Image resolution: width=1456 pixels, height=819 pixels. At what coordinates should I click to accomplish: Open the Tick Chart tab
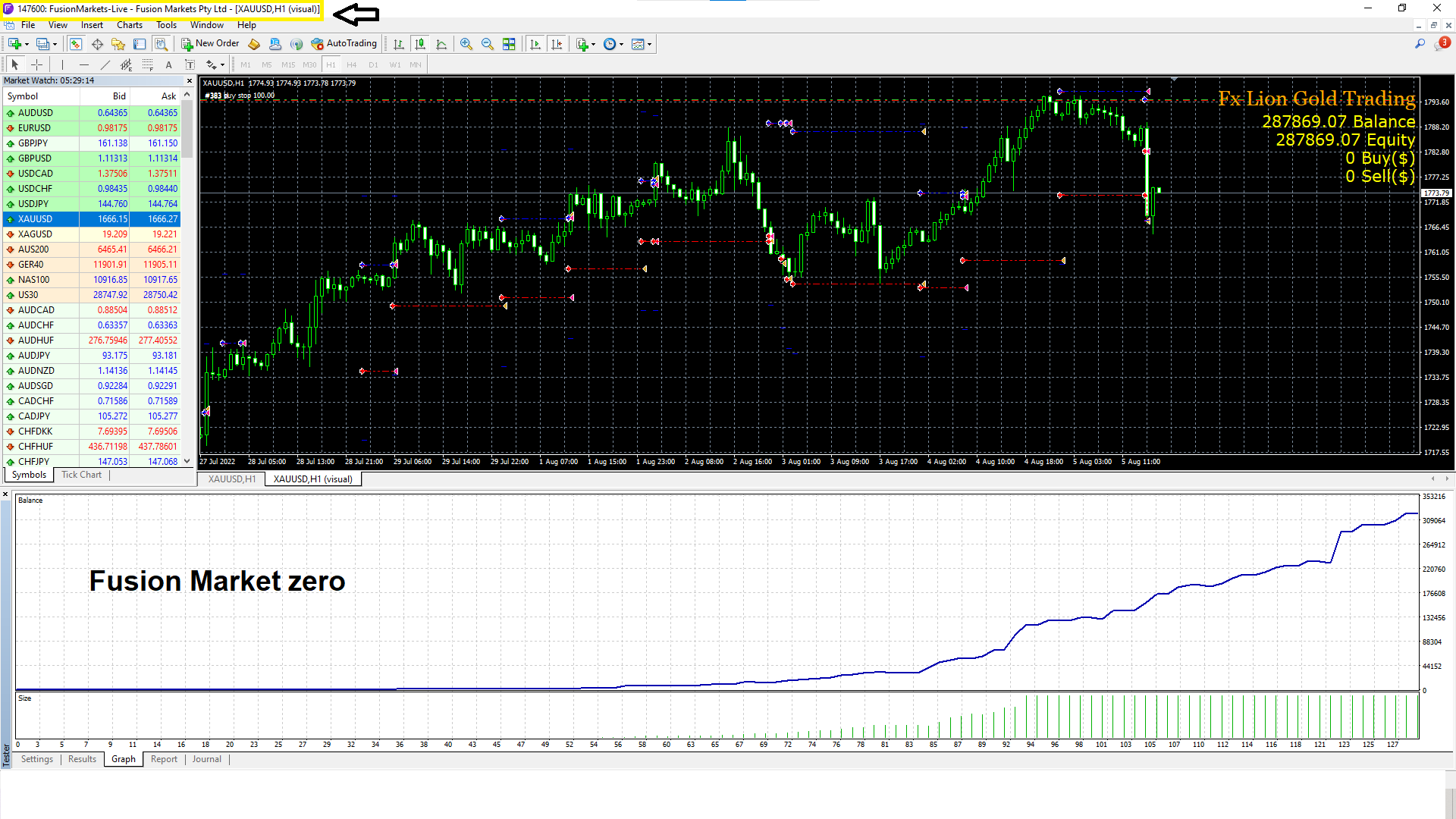click(81, 475)
